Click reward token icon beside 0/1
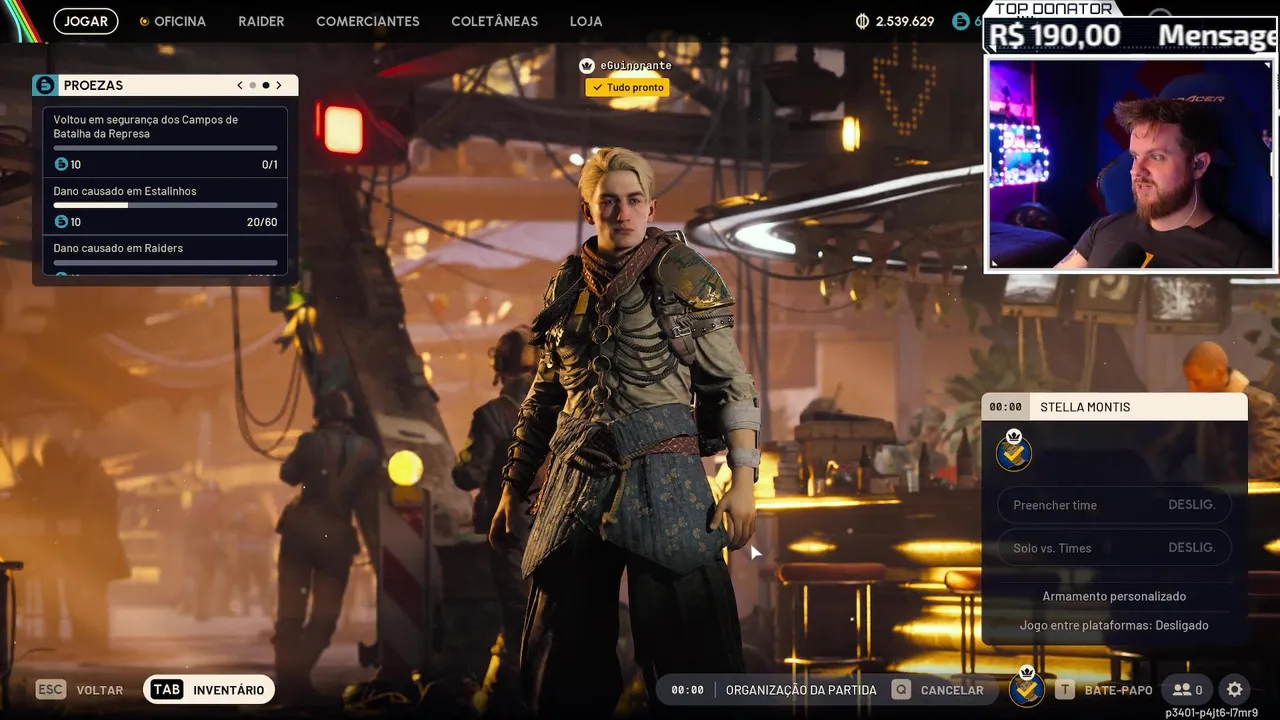 [61, 164]
